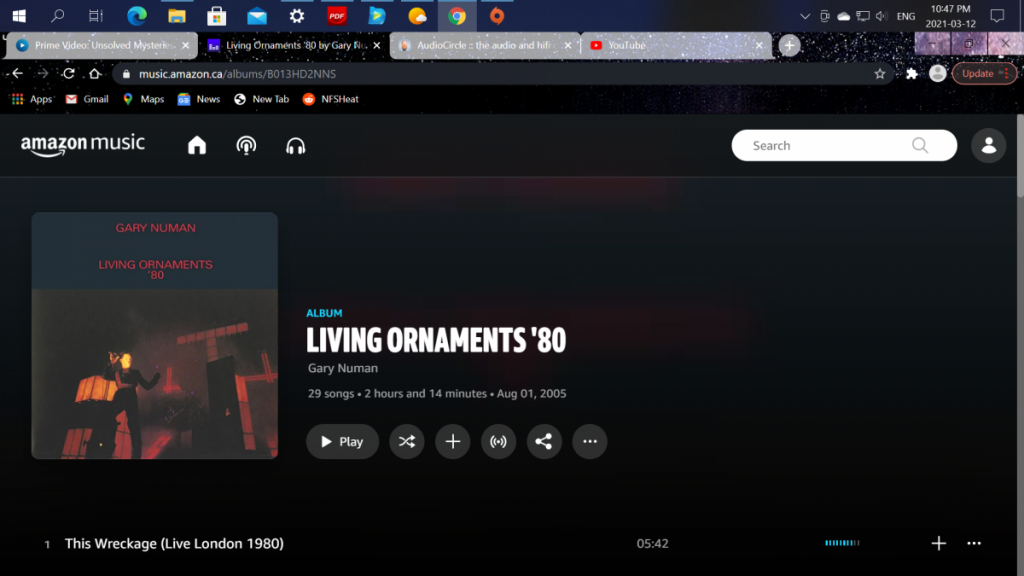Add This Wreckage track to library

click(938, 543)
